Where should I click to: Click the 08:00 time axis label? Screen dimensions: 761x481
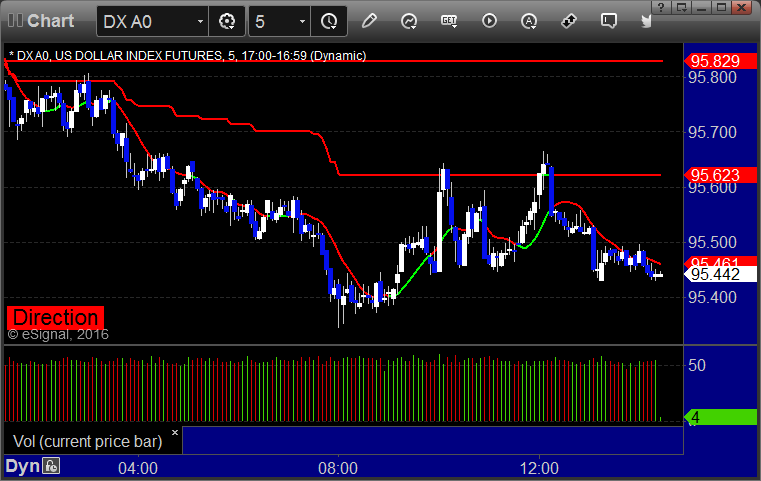[x=338, y=468]
